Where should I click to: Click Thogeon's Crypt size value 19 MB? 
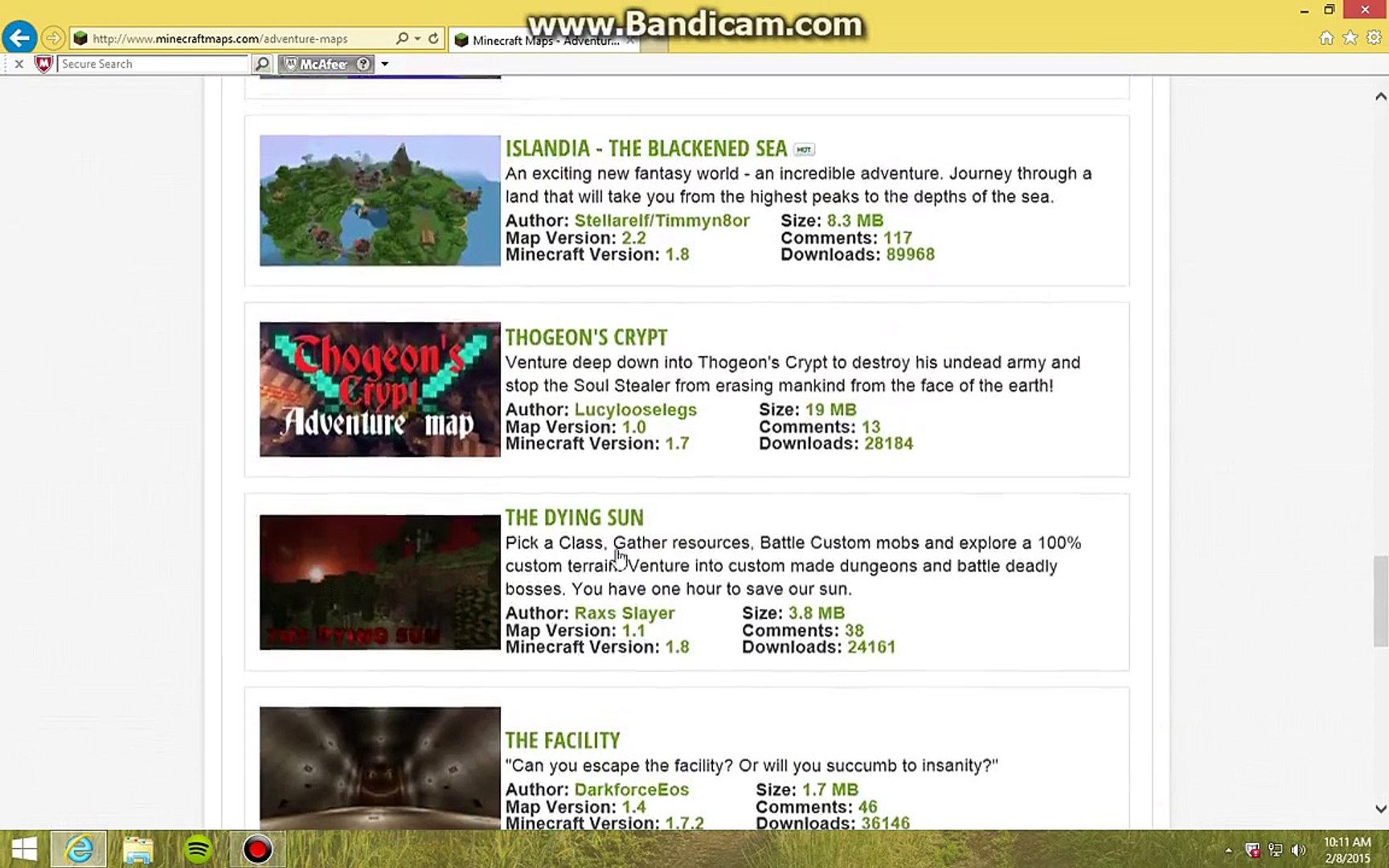[x=830, y=409]
